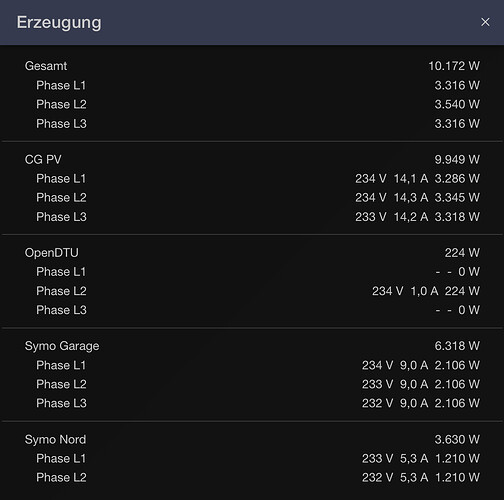
Task: Click the Symo Nord heading
Action: point(55,439)
